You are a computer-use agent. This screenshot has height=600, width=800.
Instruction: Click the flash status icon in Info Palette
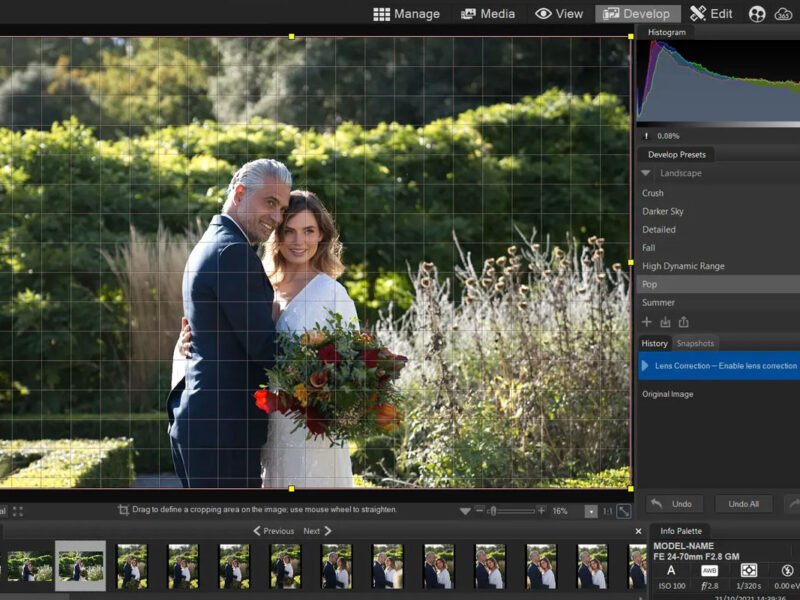click(x=787, y=571)
